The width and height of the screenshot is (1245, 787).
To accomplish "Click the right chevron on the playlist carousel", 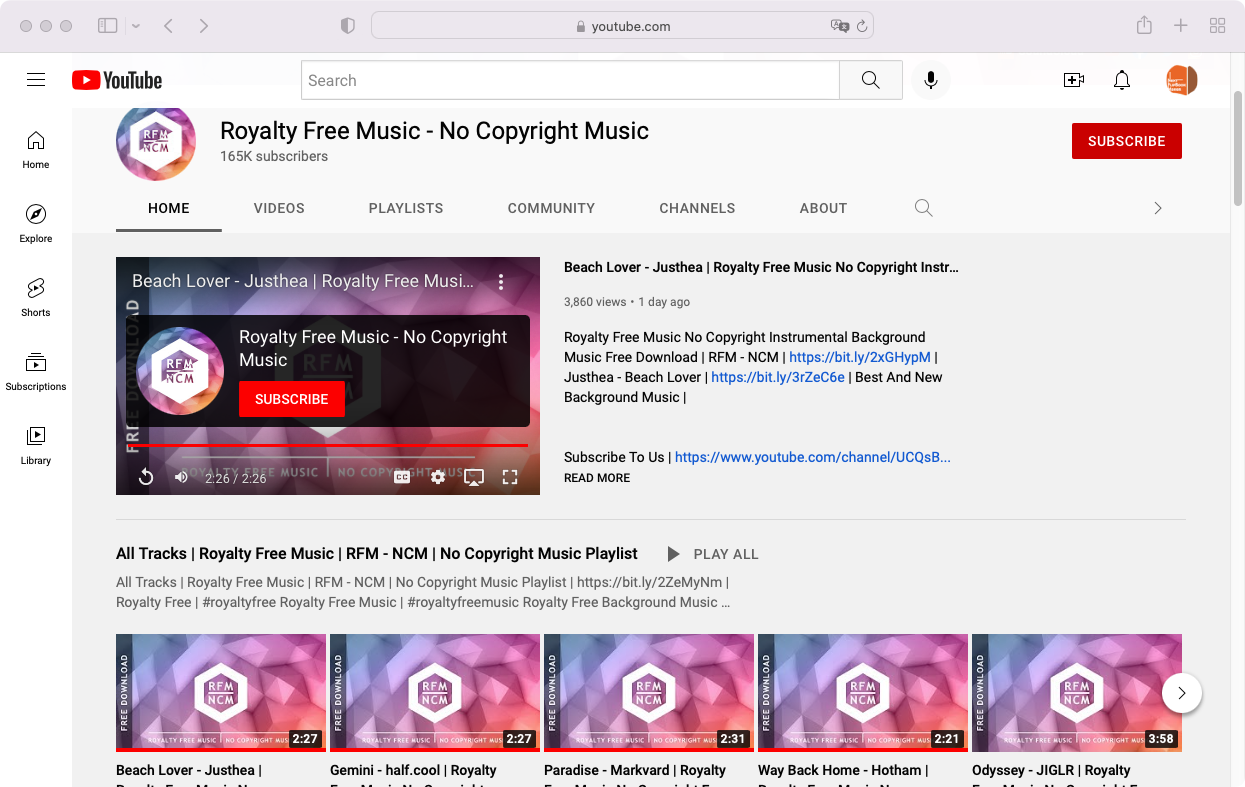I will click(x=1182, y=693).
